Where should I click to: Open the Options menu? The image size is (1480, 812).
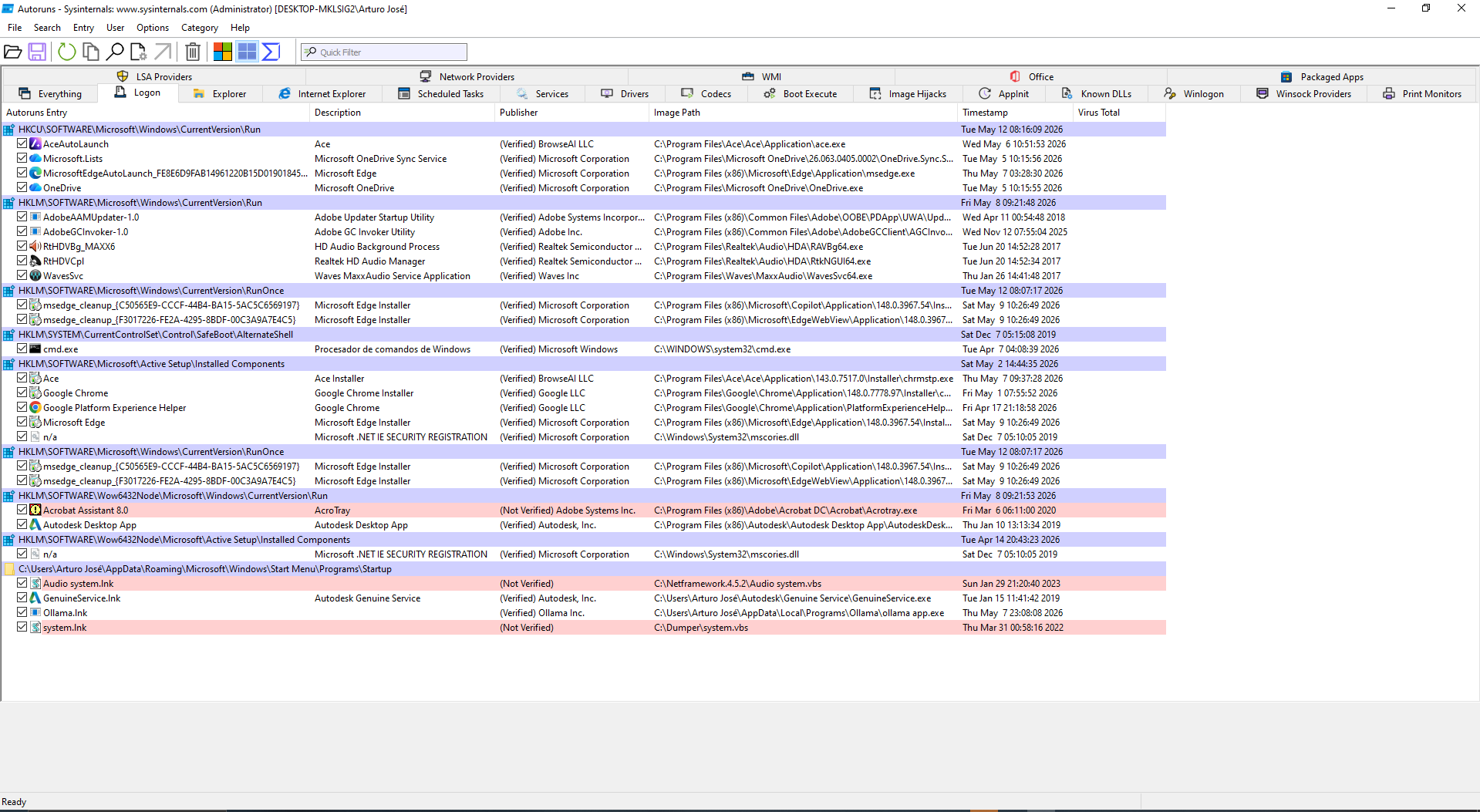coord(153,28)
